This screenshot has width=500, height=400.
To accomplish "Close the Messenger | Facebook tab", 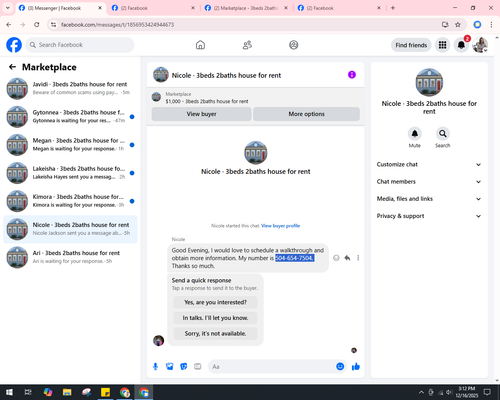I will pos(100,8).
